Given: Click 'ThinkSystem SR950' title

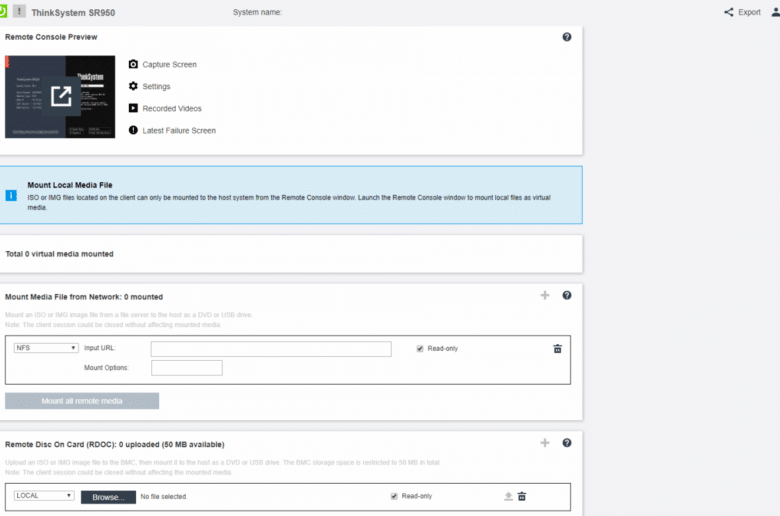Looking at the screenshot, I should click(x=73, y=12).
